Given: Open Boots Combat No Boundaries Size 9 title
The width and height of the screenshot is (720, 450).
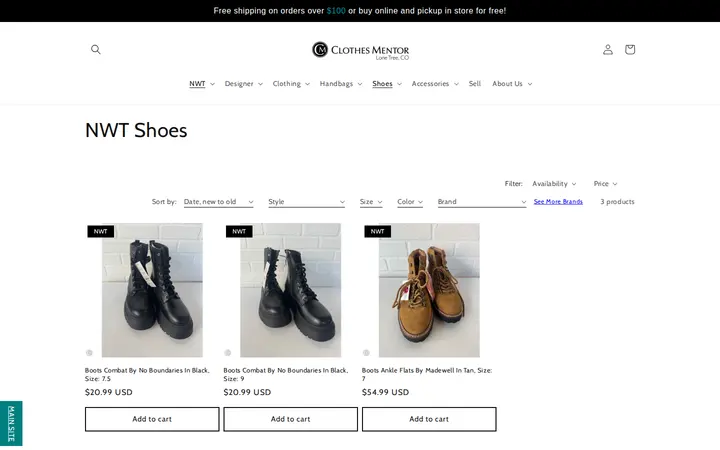Looking at the screenshot, I should (x=286, y=374).
